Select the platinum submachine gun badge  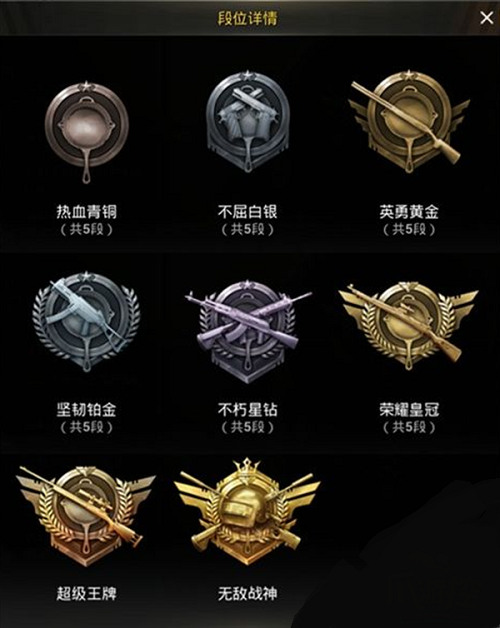pyautogui.click(x=87, y=322)
